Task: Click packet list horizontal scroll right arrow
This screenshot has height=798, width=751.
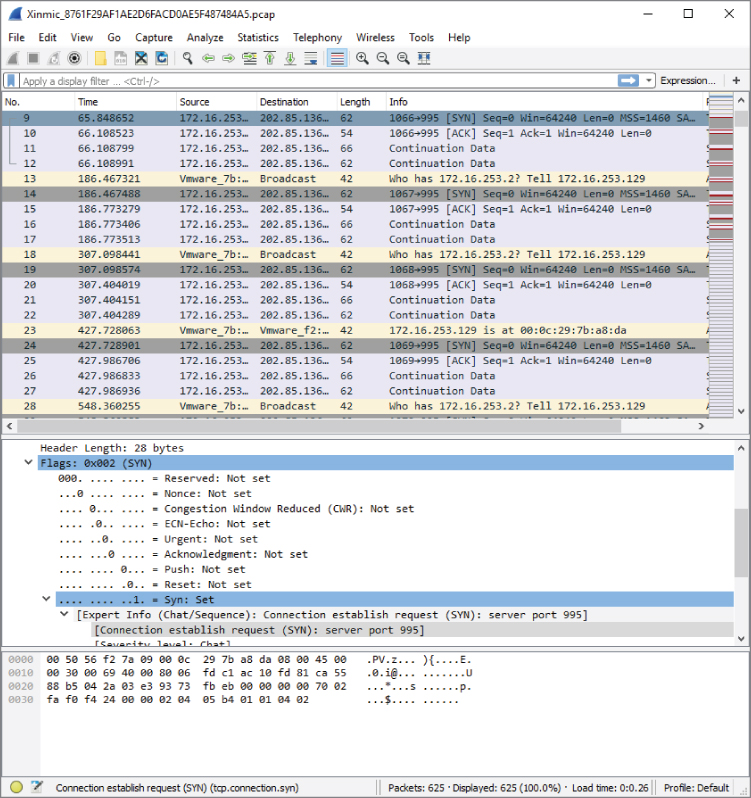Action: tap(701, 426)
